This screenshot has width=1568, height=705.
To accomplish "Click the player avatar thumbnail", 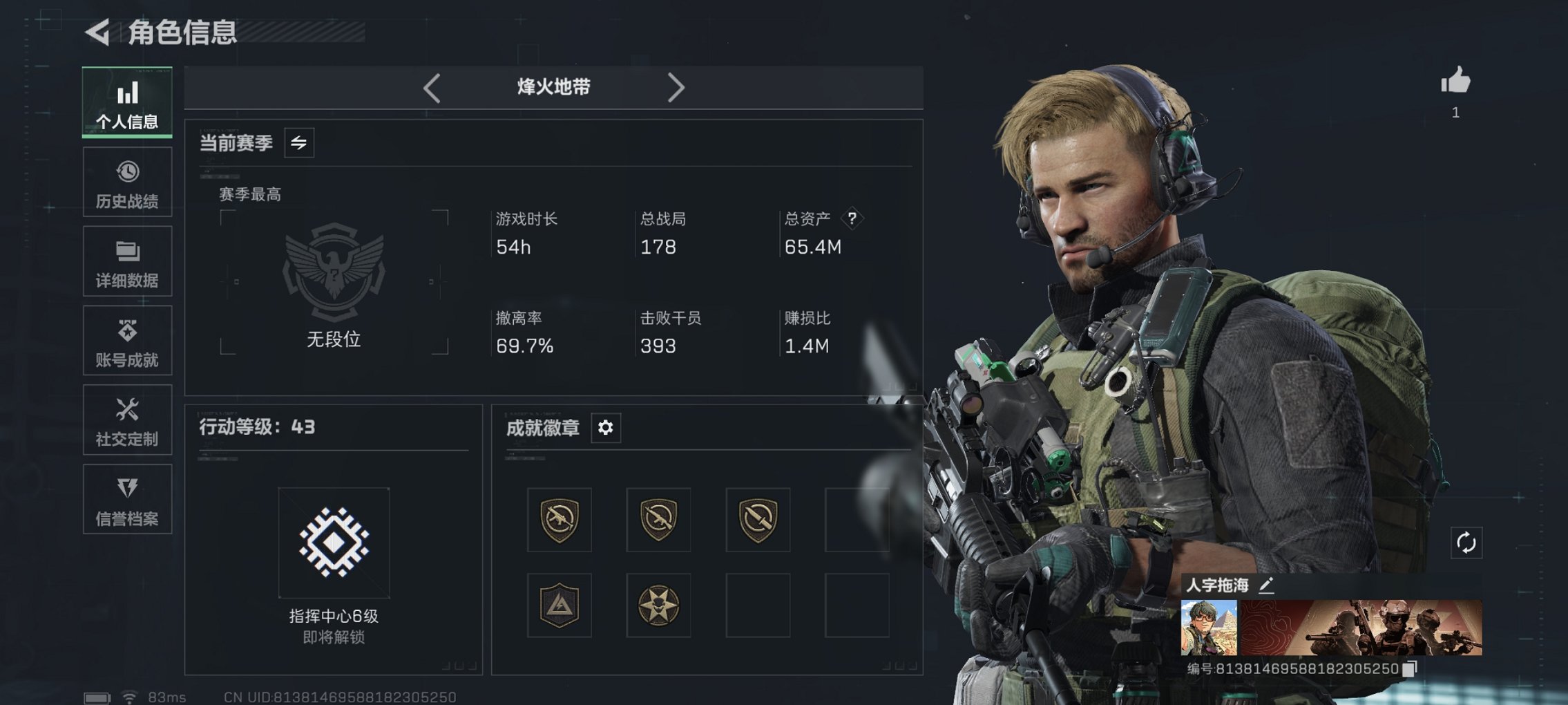I will click(1209, 628).
